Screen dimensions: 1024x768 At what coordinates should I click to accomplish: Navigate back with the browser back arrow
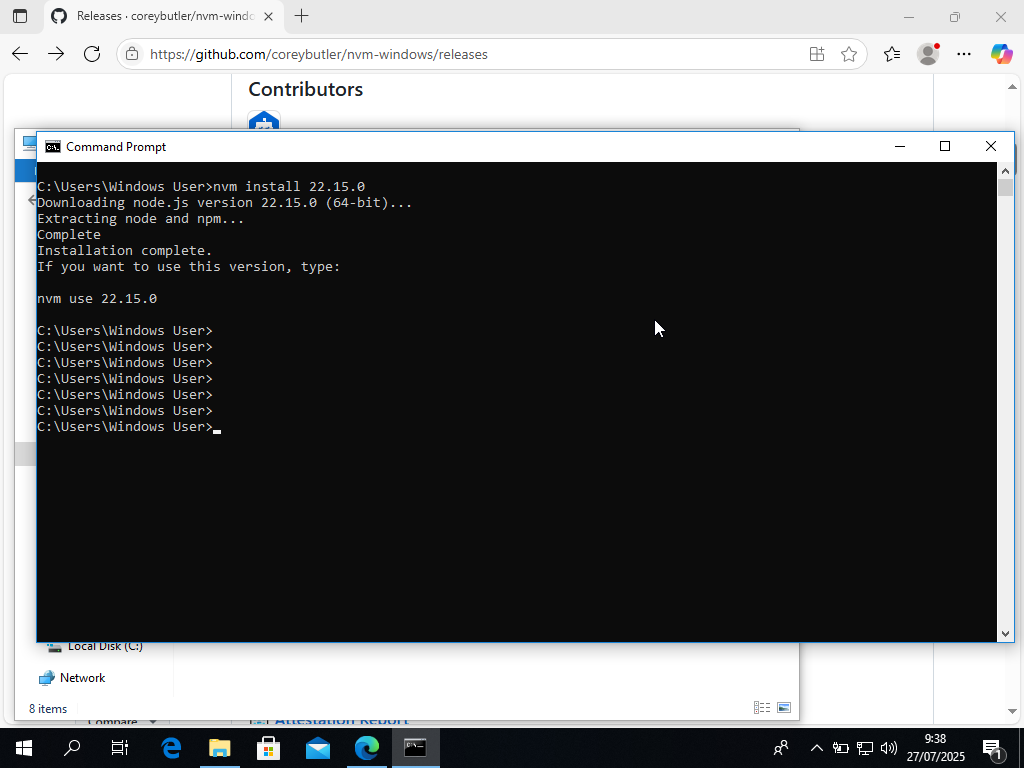tap(20, 54)
